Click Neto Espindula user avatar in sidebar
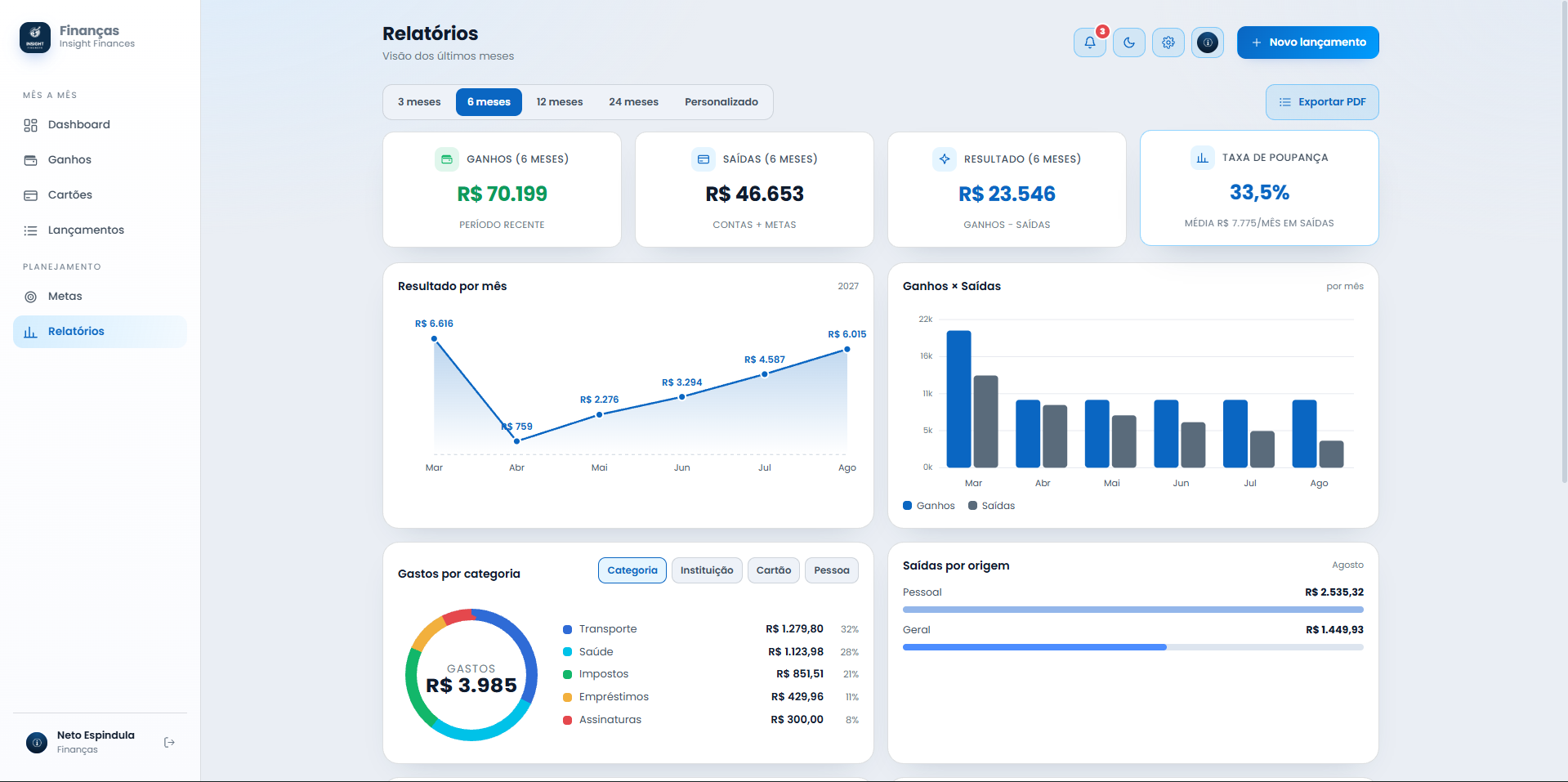This screenshot has width=1568, height=782. [x=37, y=742]
